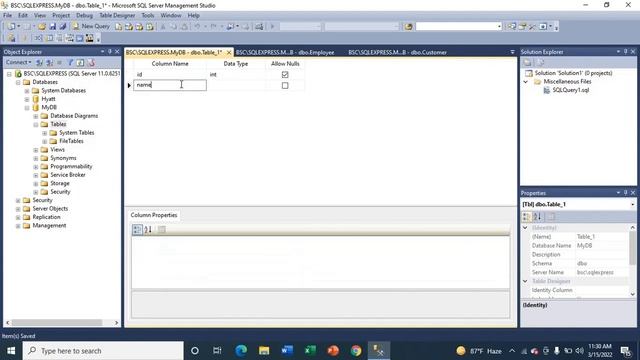Viewport: 640px width, 360px height.
Task: Click Manage Indexes and Keys icon
Action: click(x=49, y=38)
